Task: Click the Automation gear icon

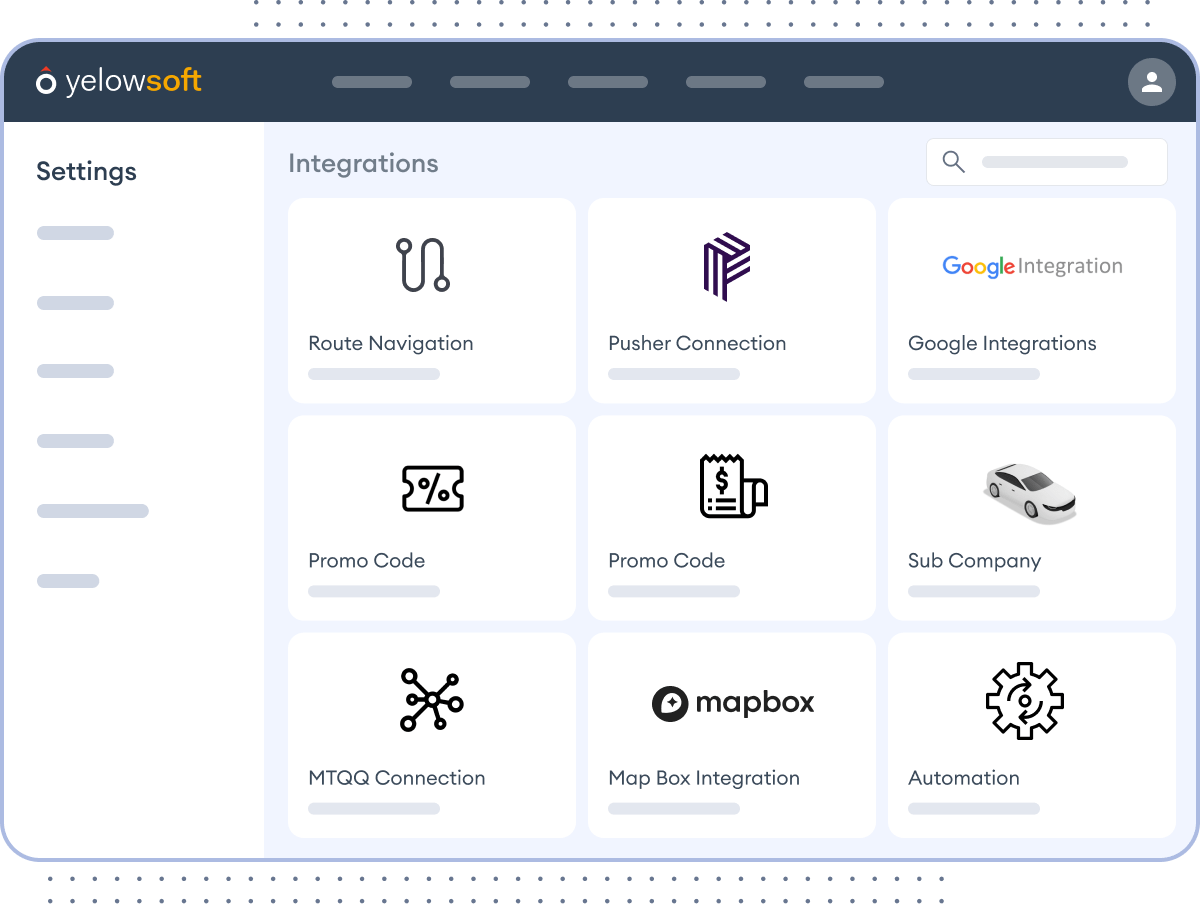Action: [1024, 700]
